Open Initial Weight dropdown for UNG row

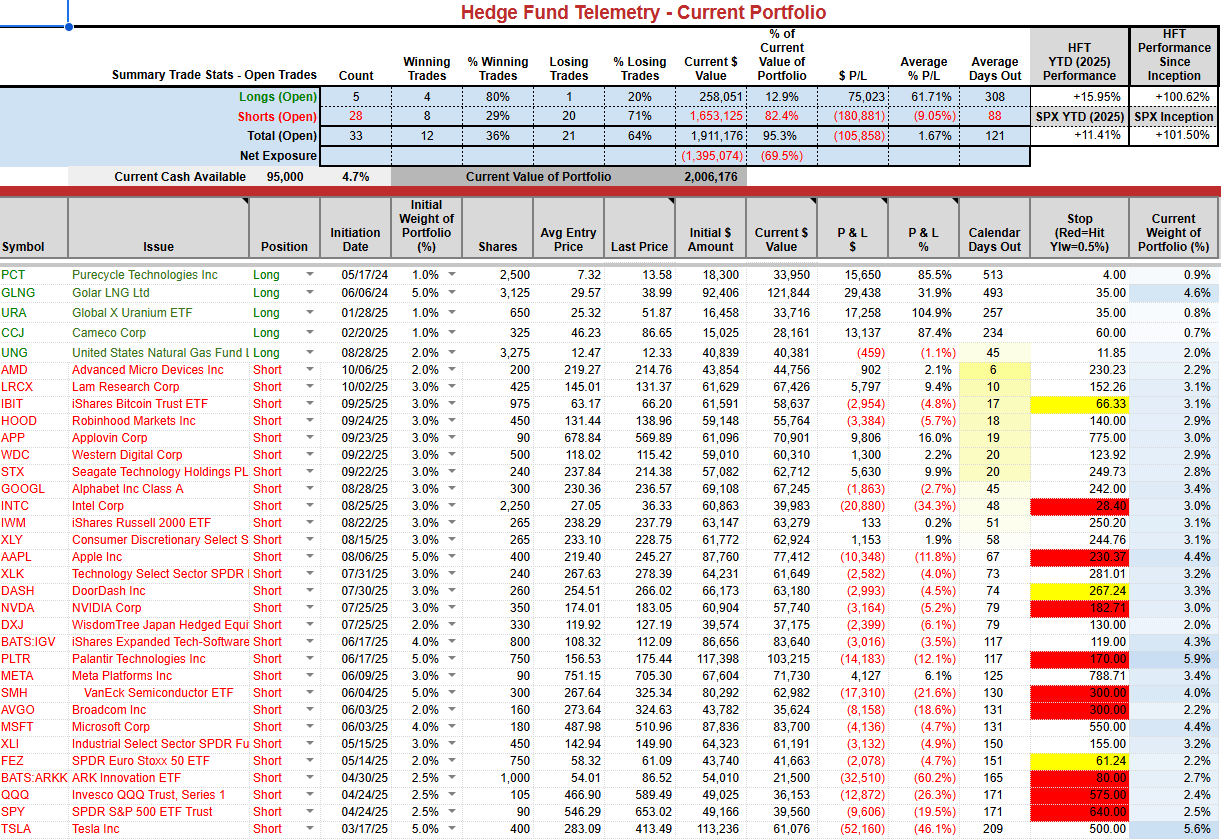pyautogui.click(x=452, y=353)
